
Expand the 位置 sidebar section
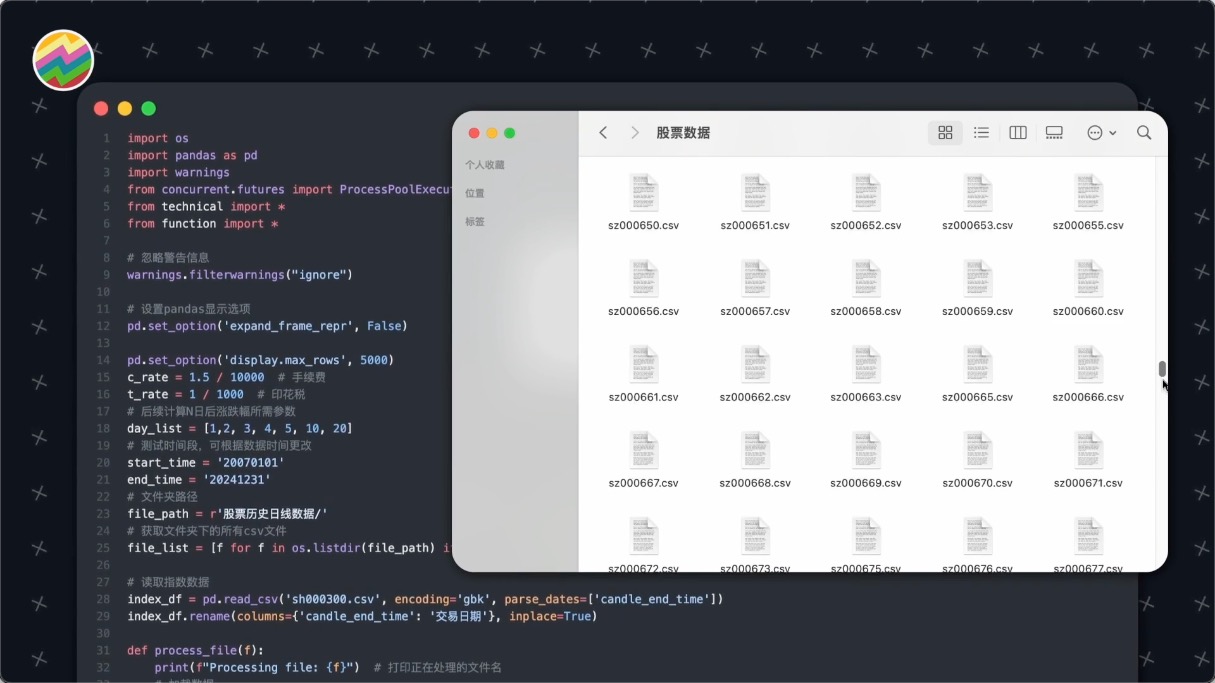click(x=475, y=193)
